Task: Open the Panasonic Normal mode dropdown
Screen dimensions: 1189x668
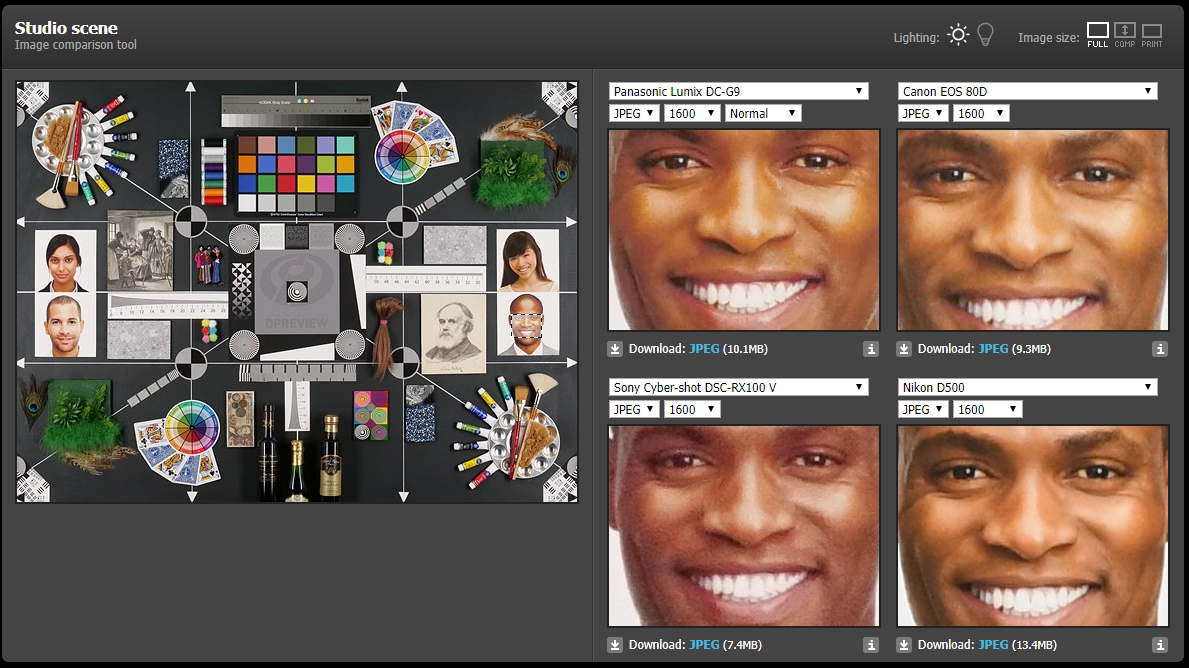Action: 763,113
